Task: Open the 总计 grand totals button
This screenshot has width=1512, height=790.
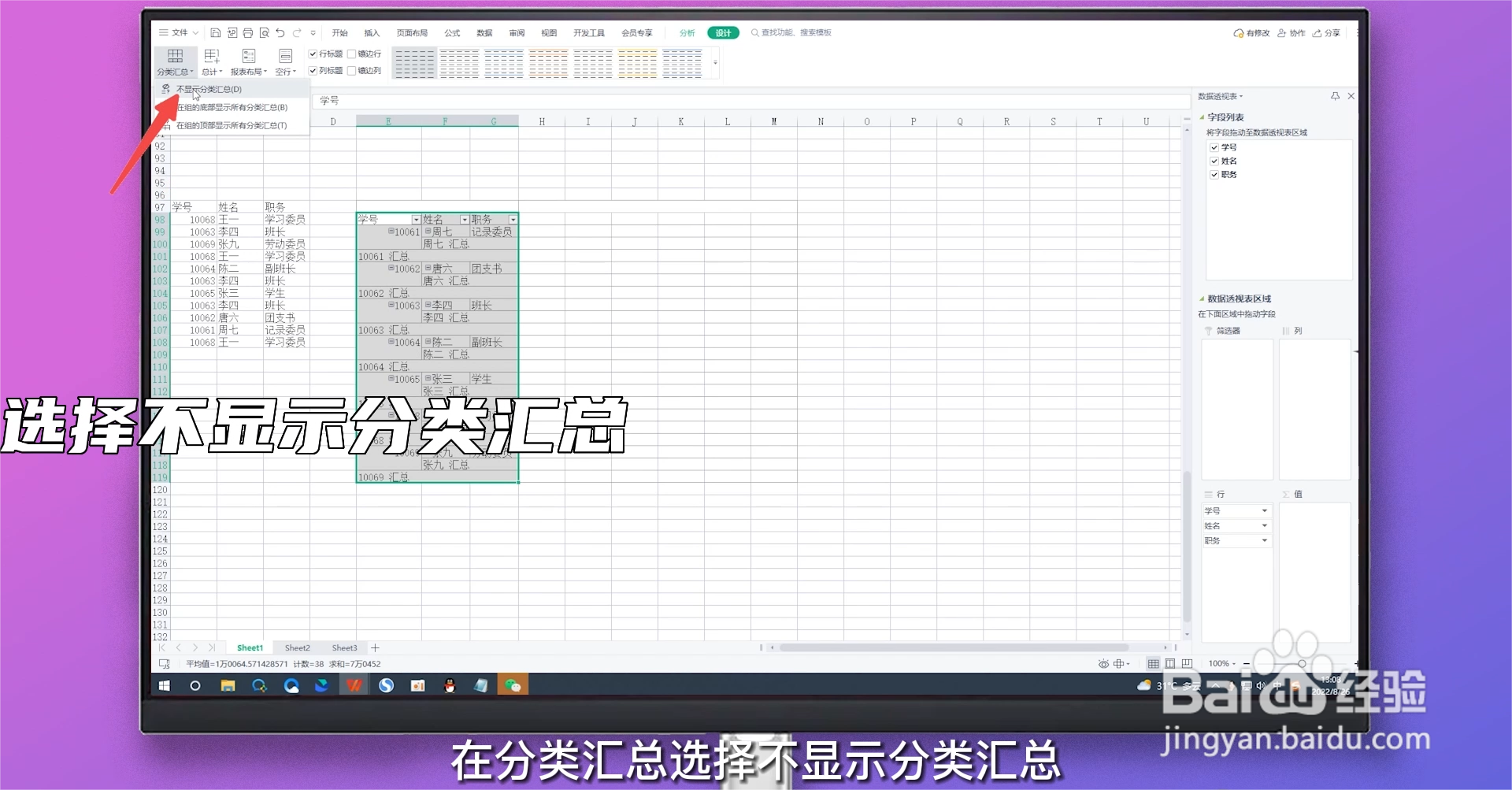Action: (212, 61)
